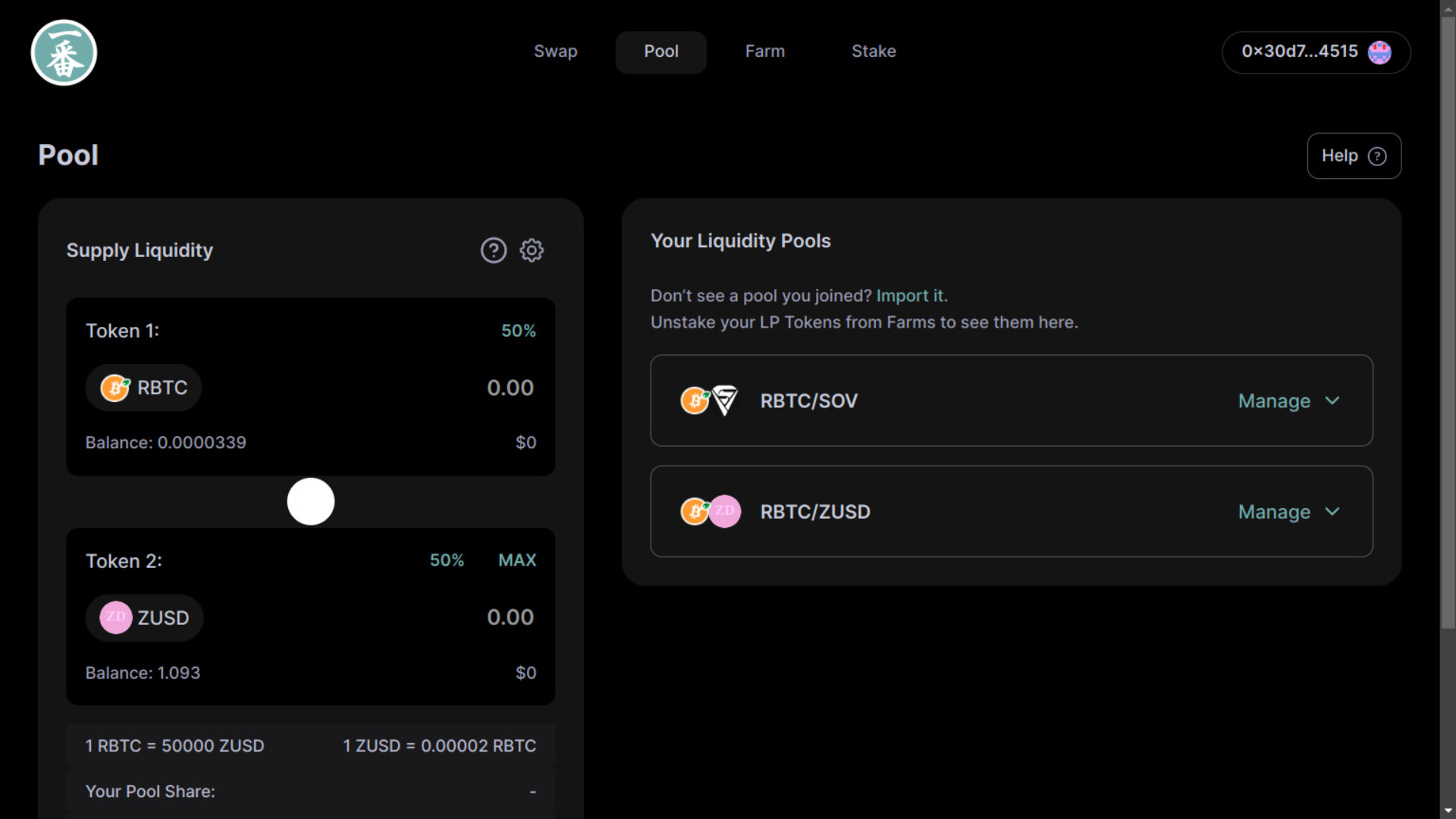Expand Manage for RBTC/ZUSD pool

[1288, 512]
